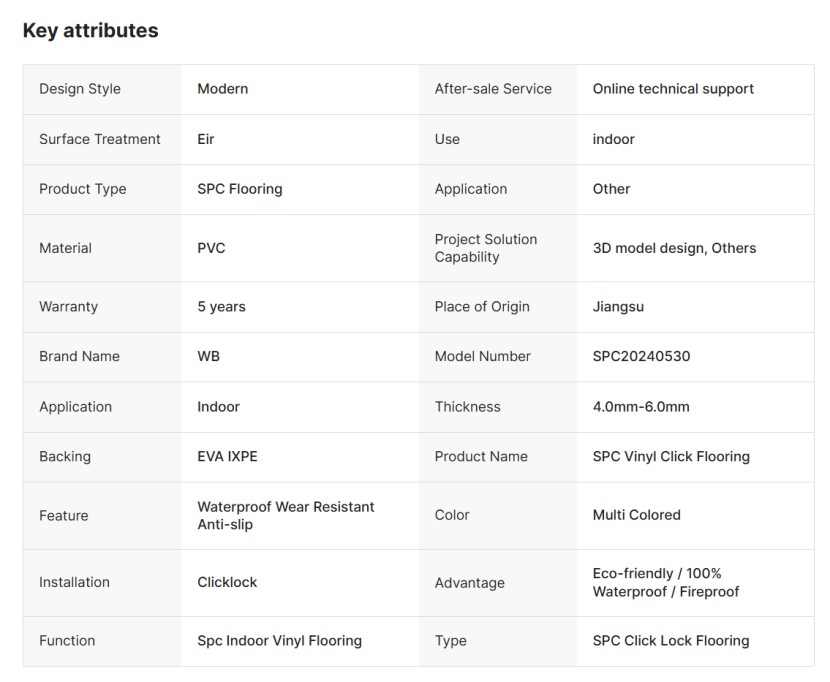Select the Eir surface treatment value

205,139
